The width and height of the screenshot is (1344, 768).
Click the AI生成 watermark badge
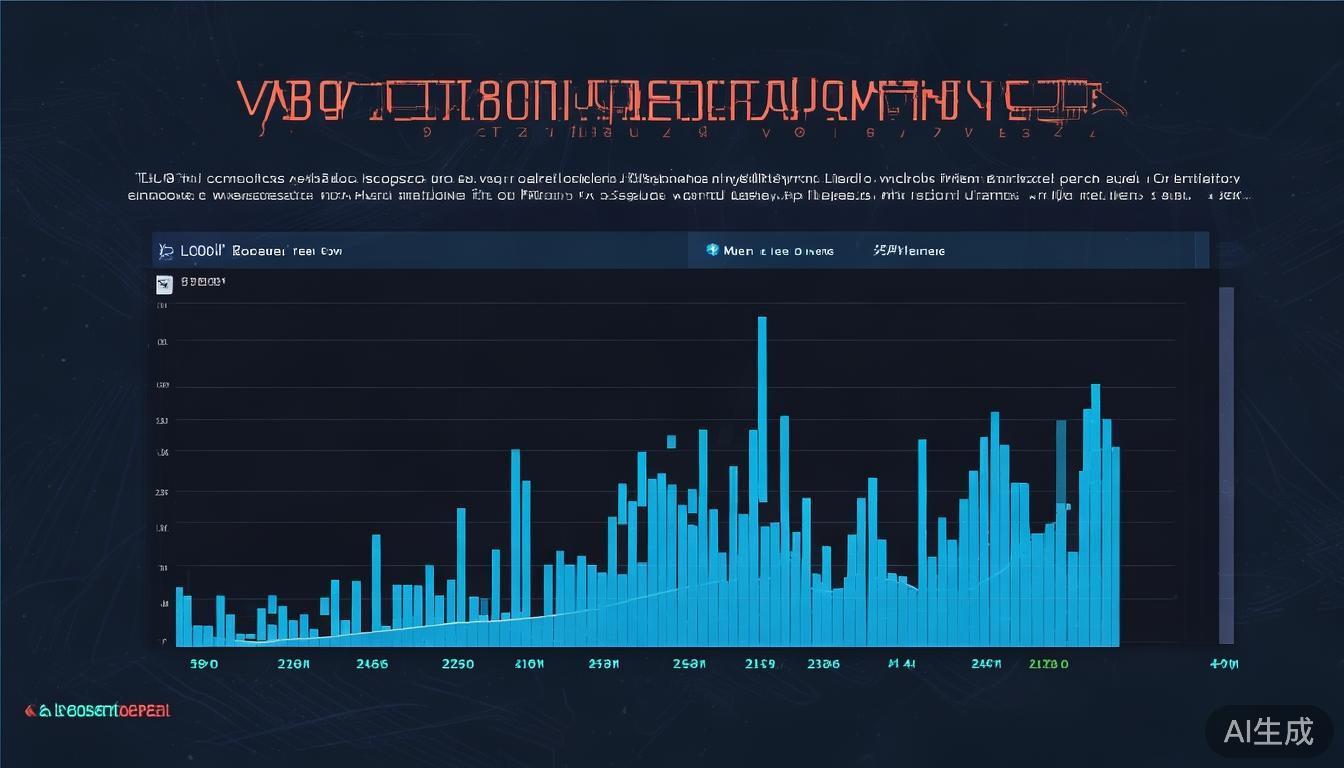tap(1269, 731)
